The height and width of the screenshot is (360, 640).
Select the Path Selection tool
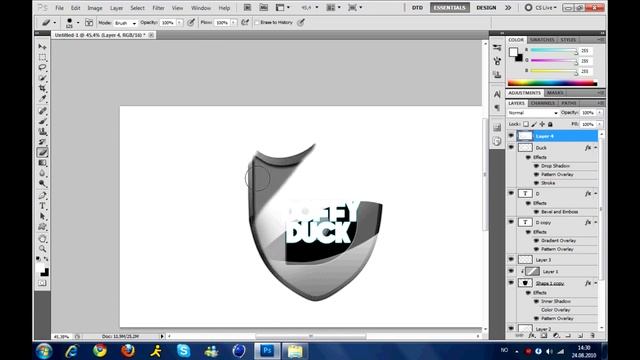pyautogui.click(x=42, y=216)
